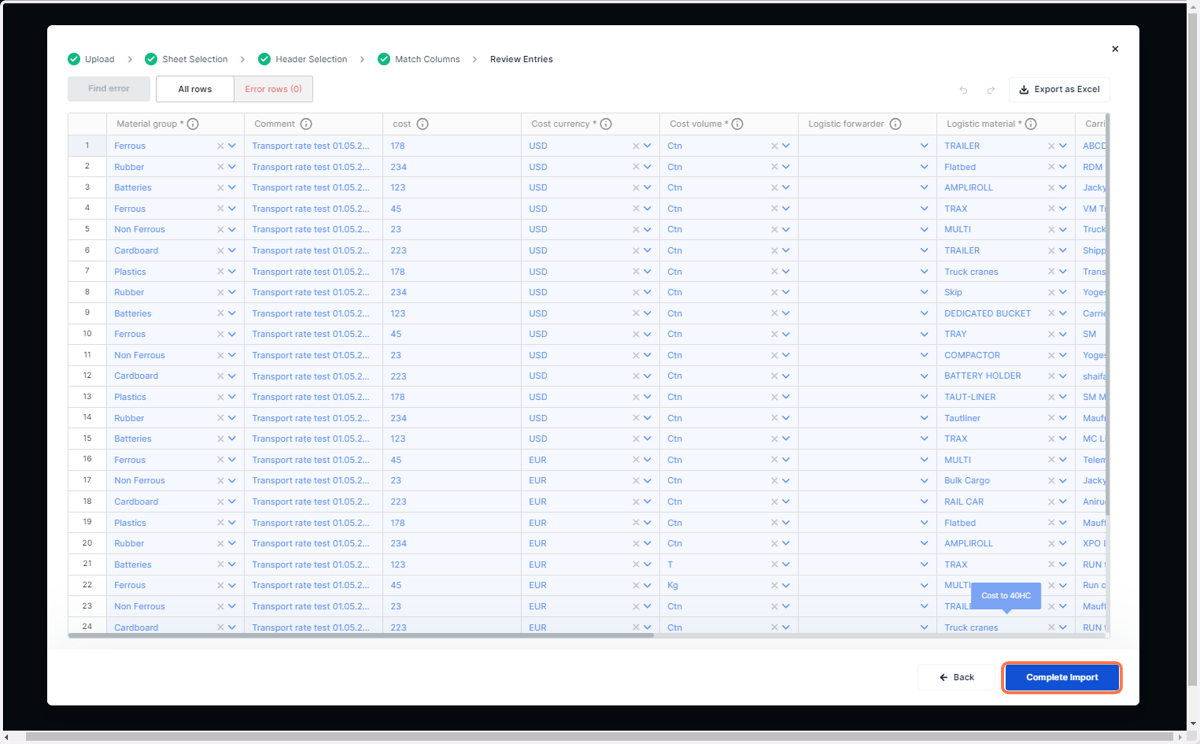Click the Cost to 40HC tooltip
Image resolution: width=1200 pixels, height=744 pixels.
tap(1006, 596)
